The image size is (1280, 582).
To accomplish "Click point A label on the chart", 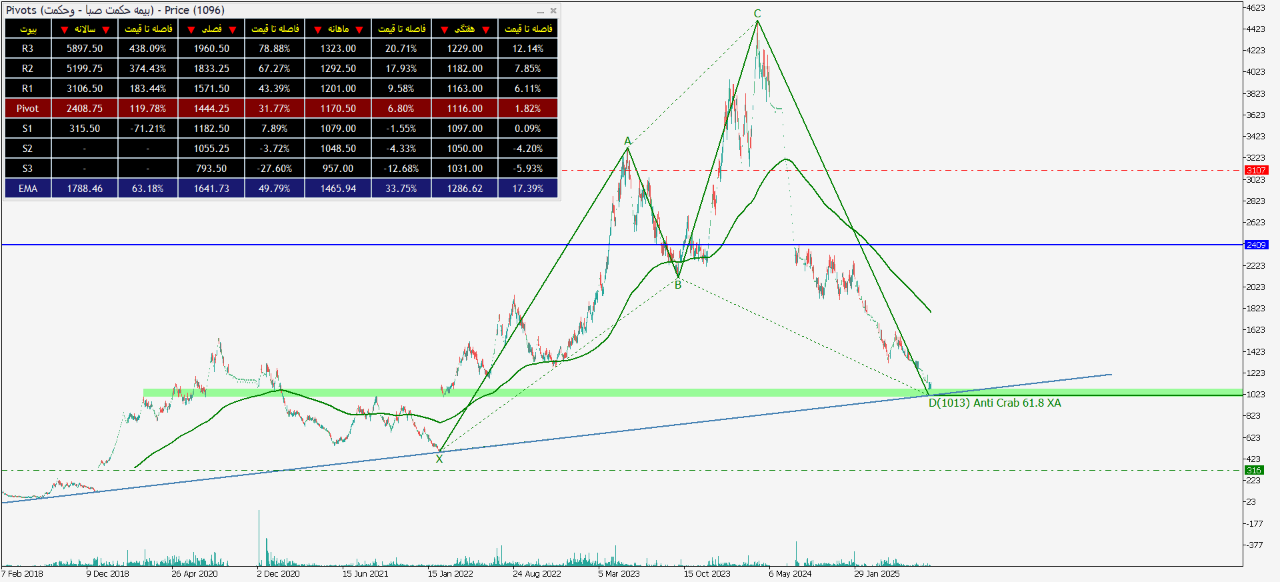I will 627,142.
